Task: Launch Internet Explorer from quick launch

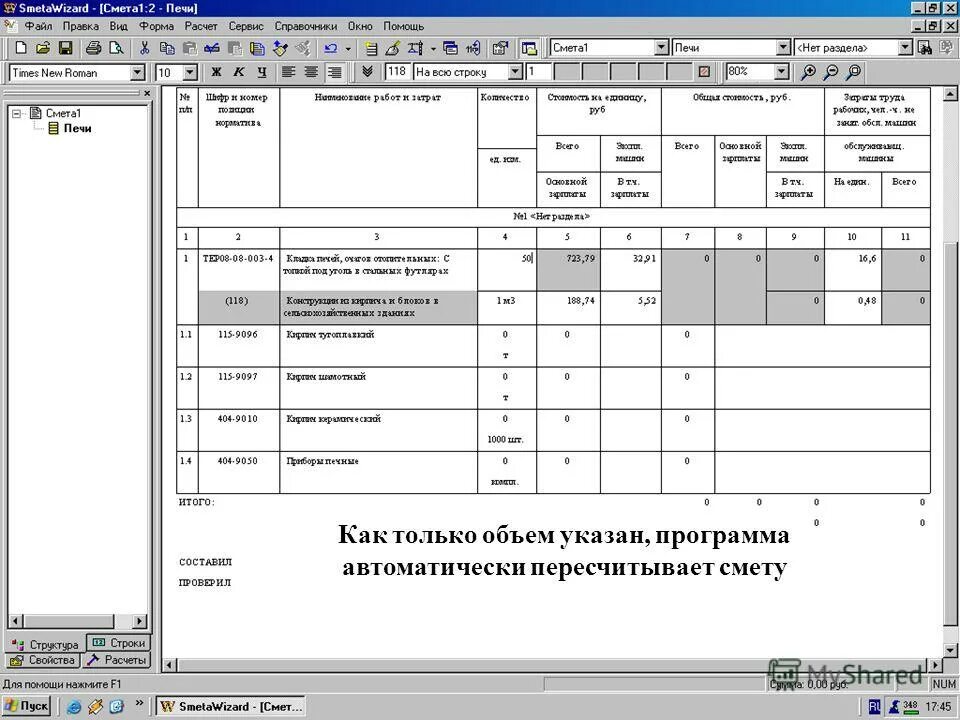Action: click(73, 707)
